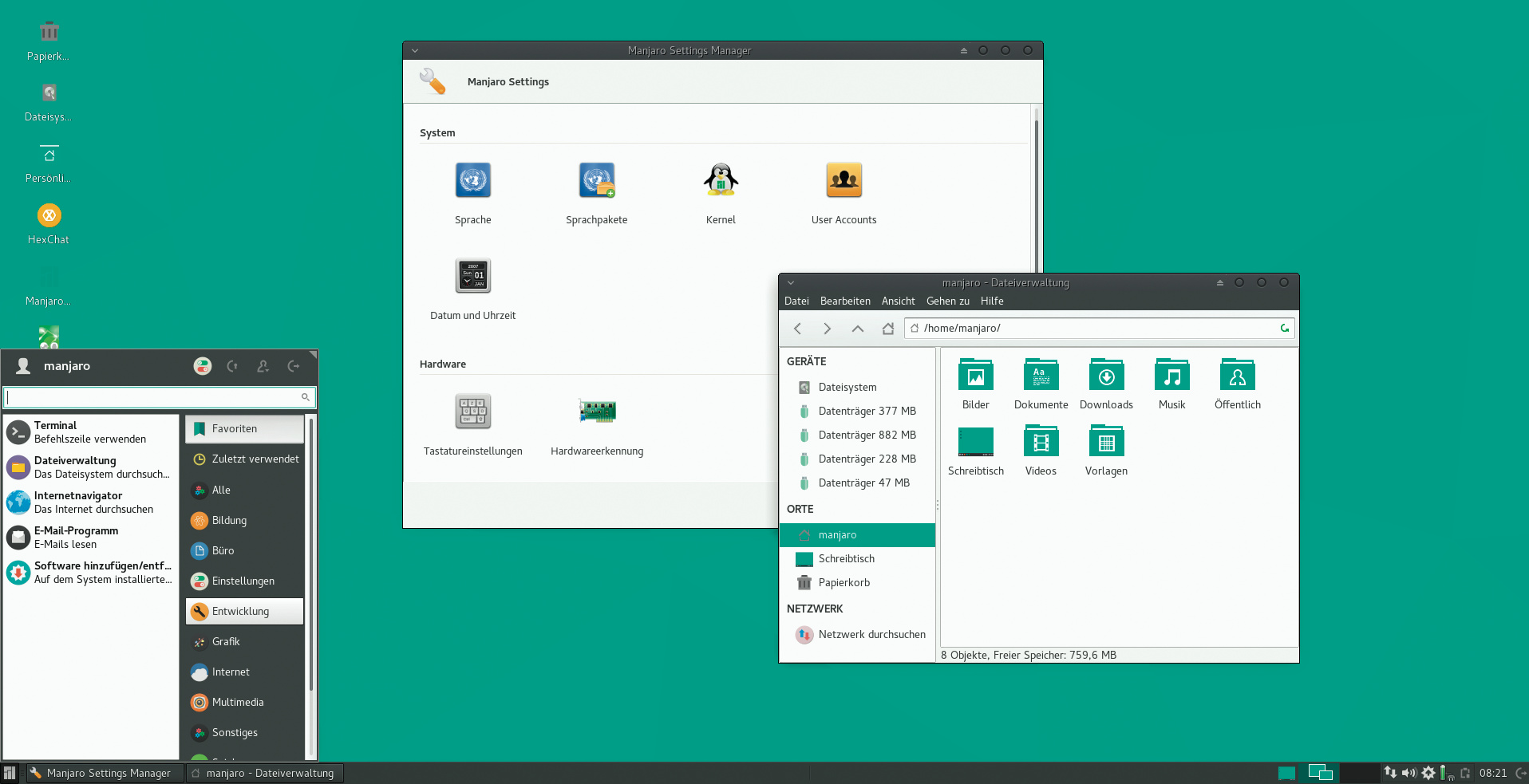Open Datum und Uhrzeit settings
The height and width of the screenshot is (784, 1529).
coord(472,276)
